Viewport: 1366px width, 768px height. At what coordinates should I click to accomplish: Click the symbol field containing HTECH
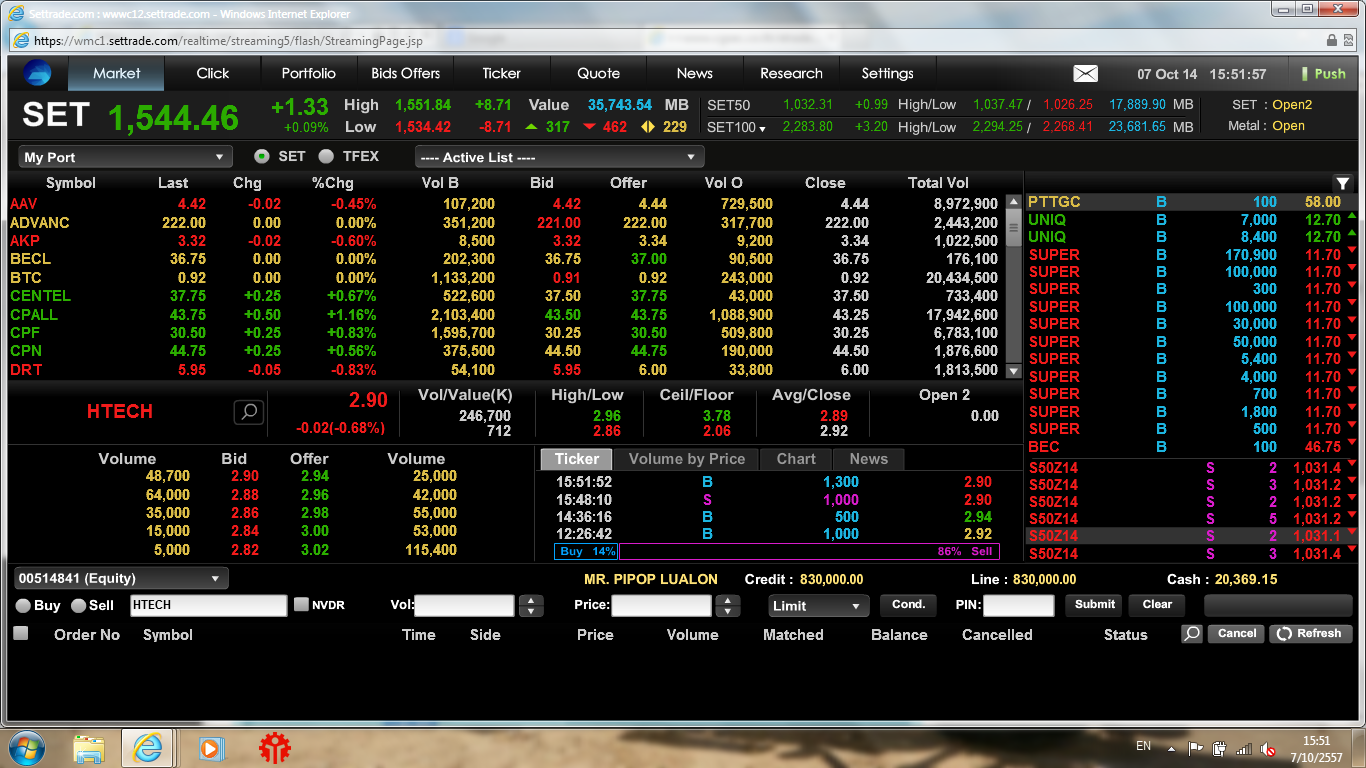(x=209, y=606)
